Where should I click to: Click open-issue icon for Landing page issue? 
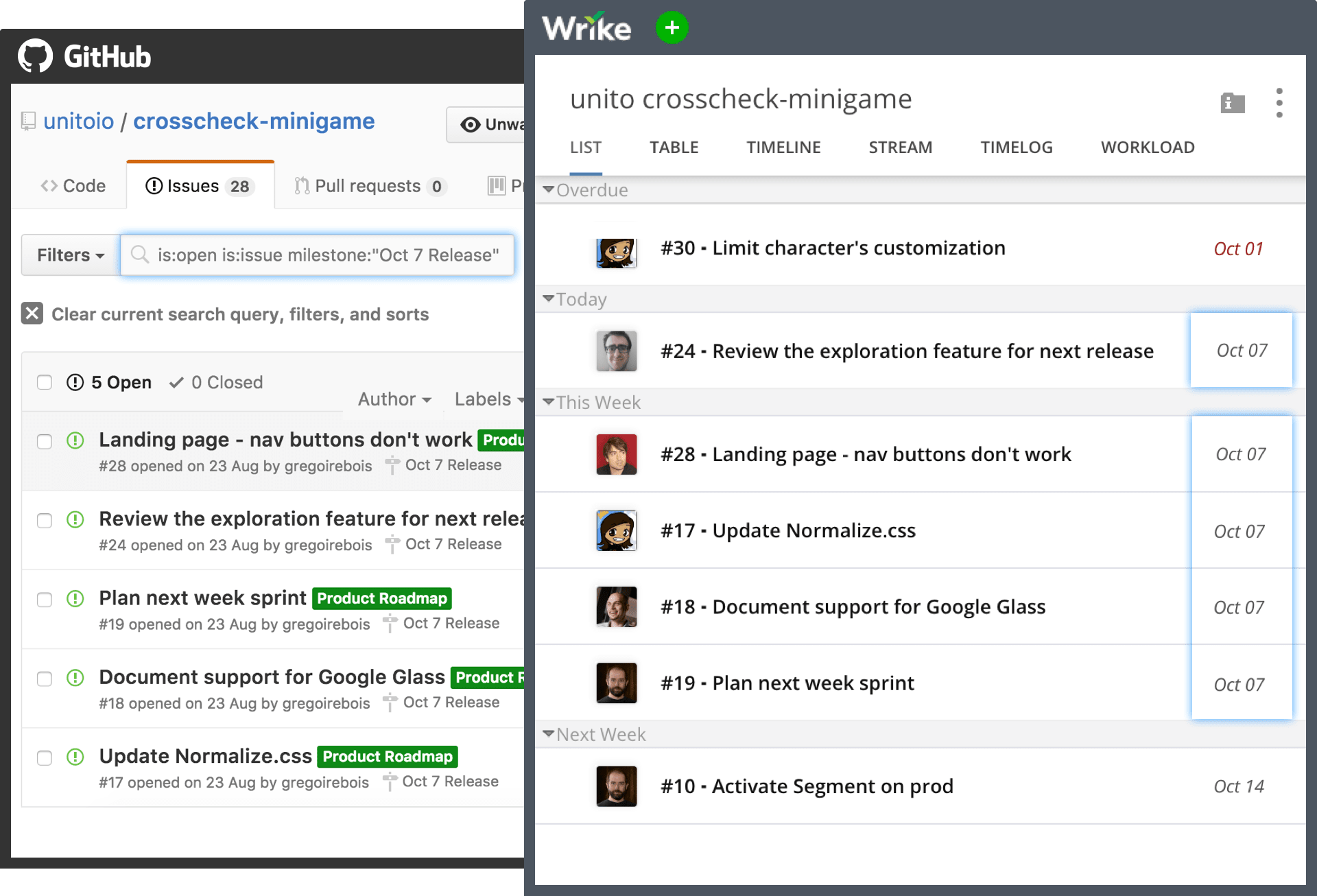75,440
